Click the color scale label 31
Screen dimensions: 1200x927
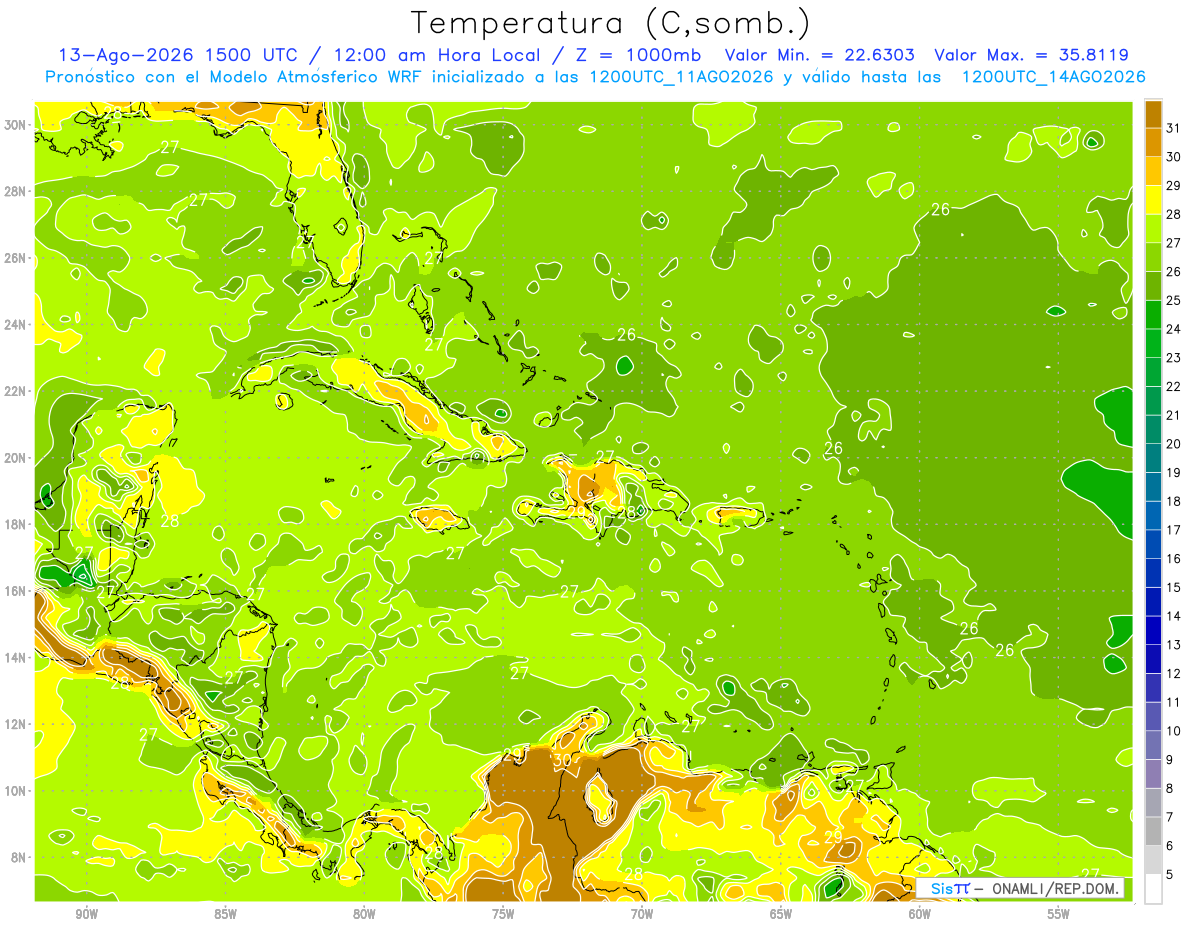[x=1174, y=127]
